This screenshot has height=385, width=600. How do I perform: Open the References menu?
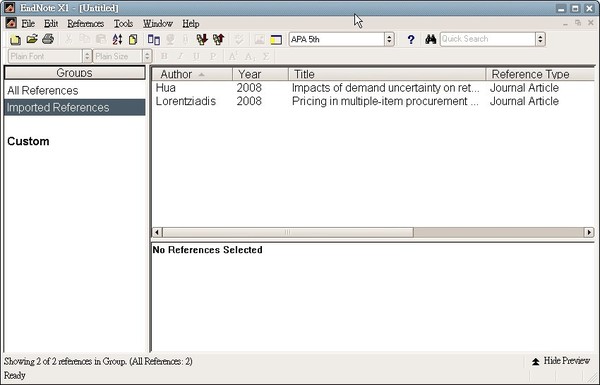pyautogui.click(x=86, y=24)
